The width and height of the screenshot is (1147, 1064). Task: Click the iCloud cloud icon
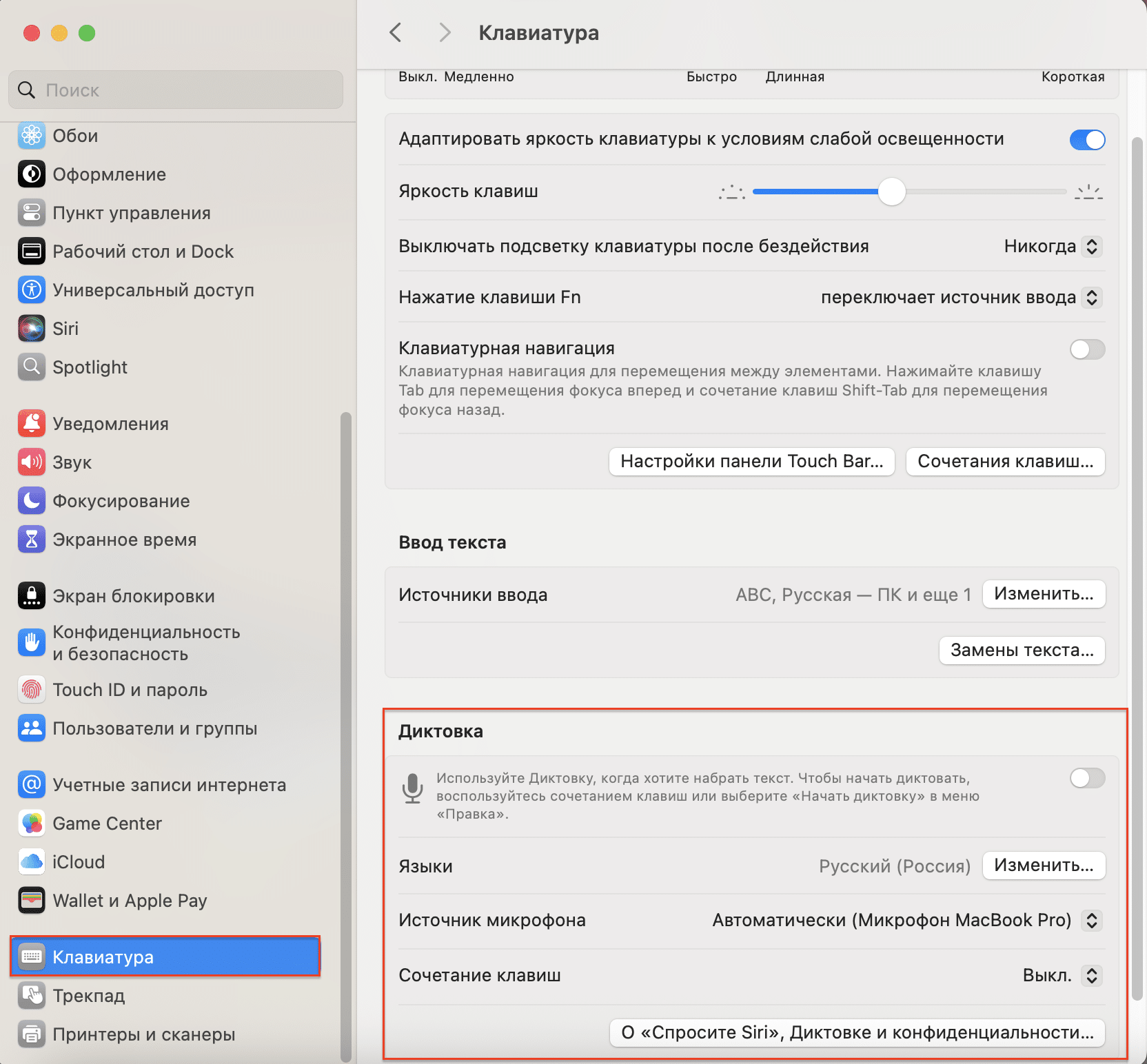32,862
